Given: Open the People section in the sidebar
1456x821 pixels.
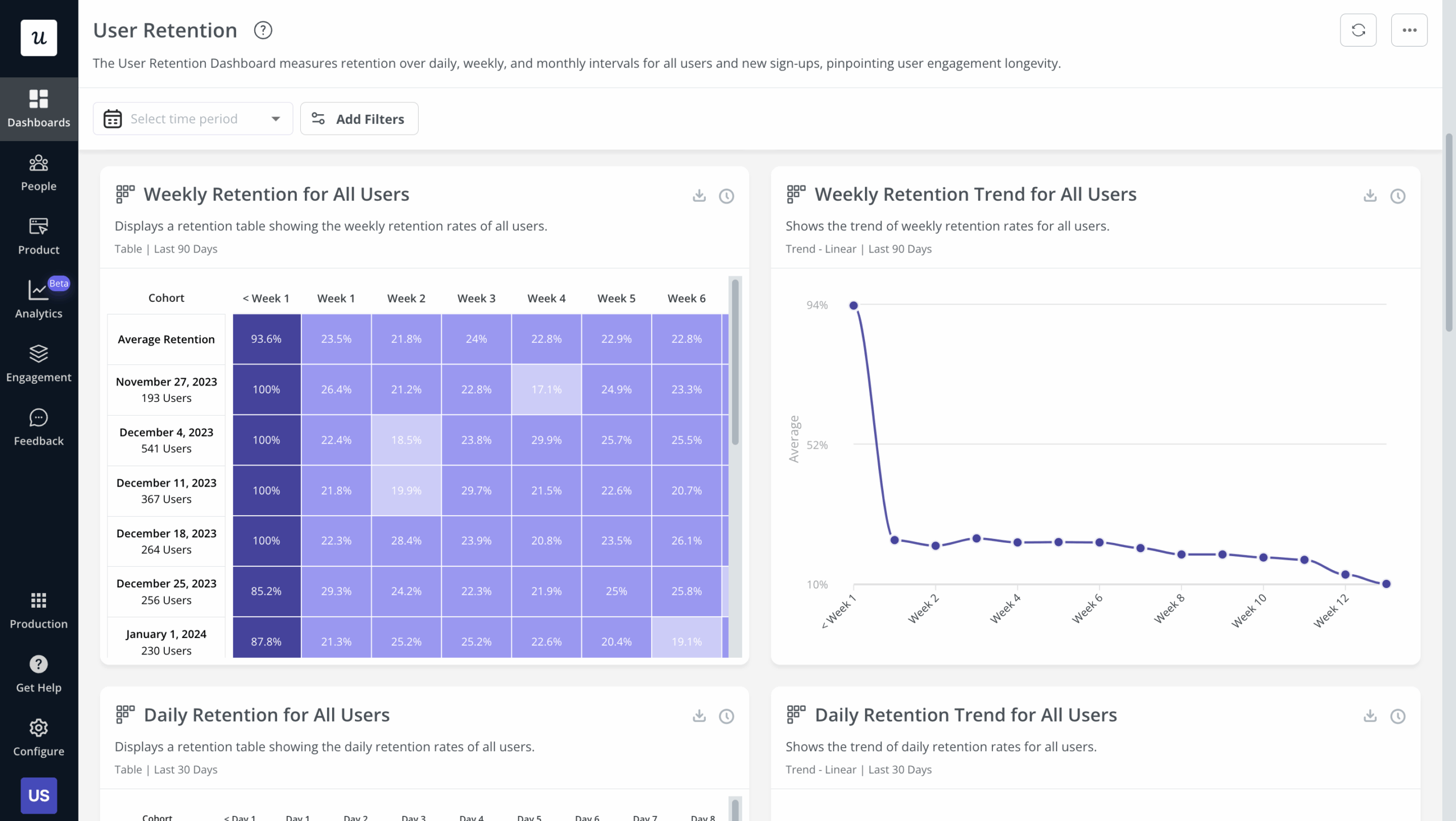Looking at the screenshot, I should click(x=38, y=172).
